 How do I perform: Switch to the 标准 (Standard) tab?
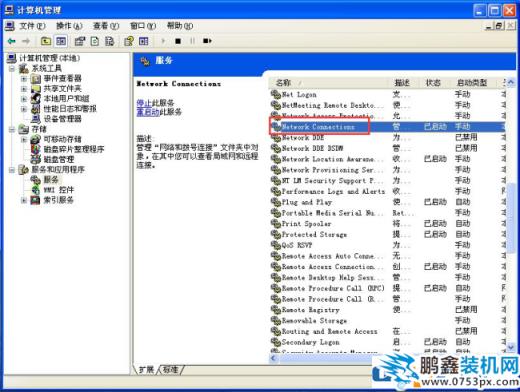(x=170, y=369)
